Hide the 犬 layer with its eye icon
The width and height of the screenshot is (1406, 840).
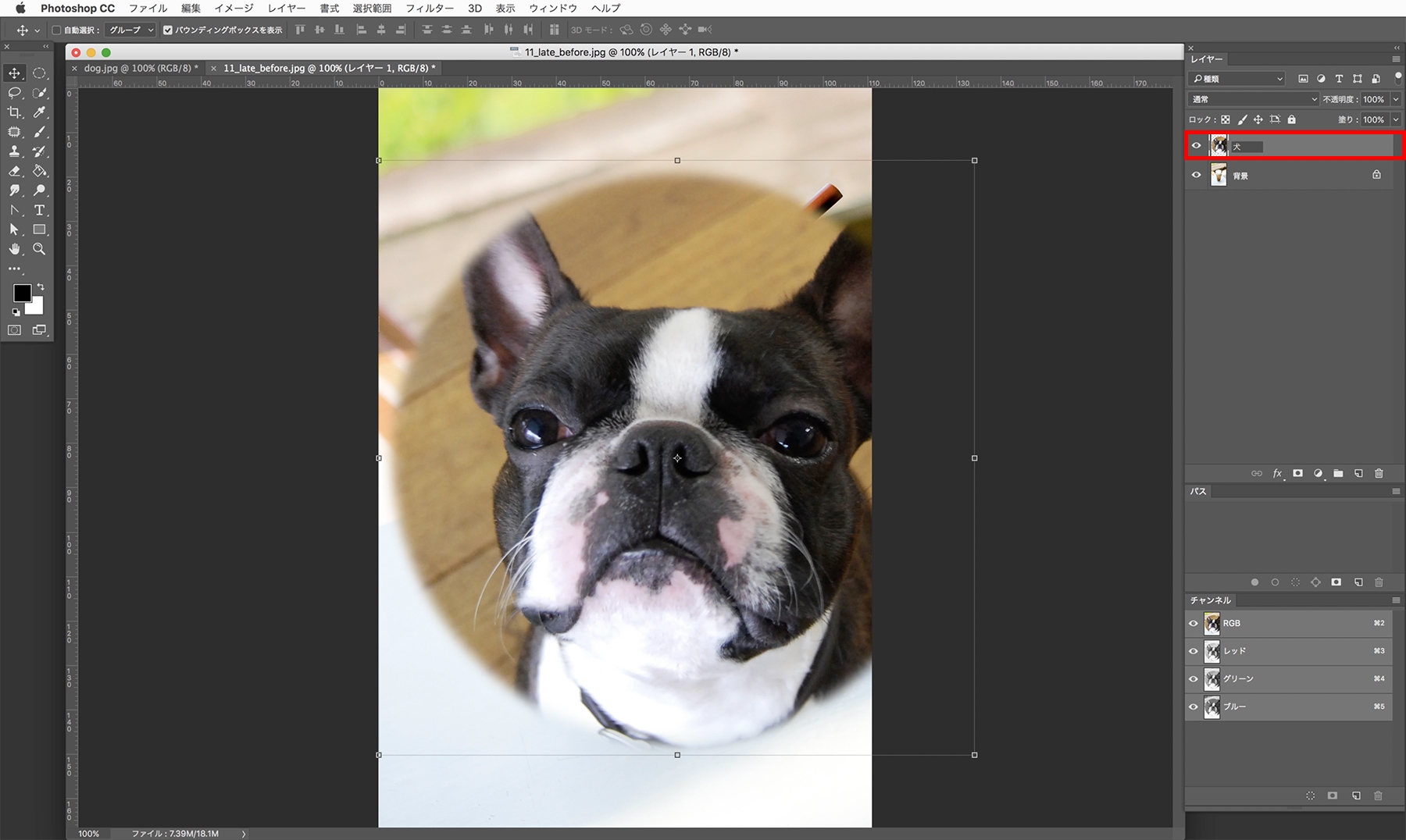coord(1196,145)
